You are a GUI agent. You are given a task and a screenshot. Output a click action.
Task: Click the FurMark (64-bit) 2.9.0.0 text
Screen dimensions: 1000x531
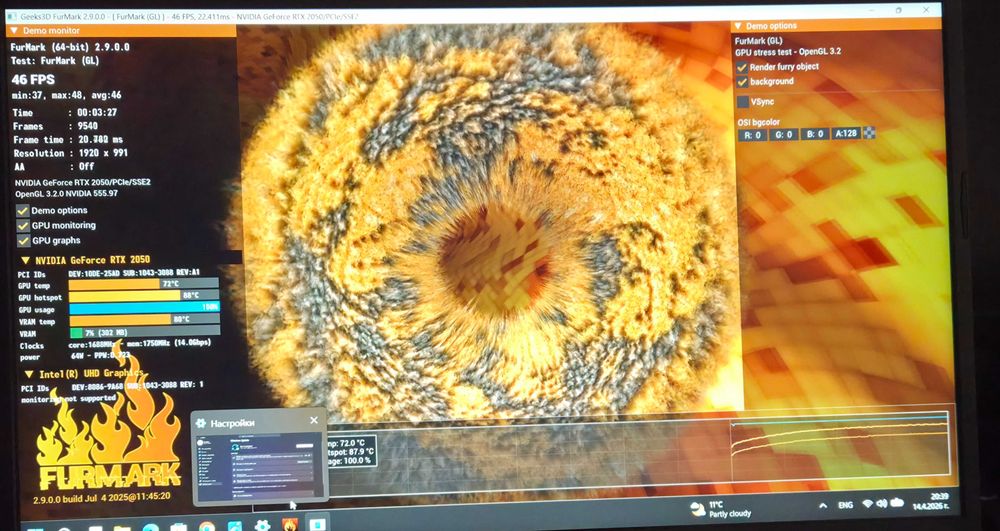click(70, 47)
